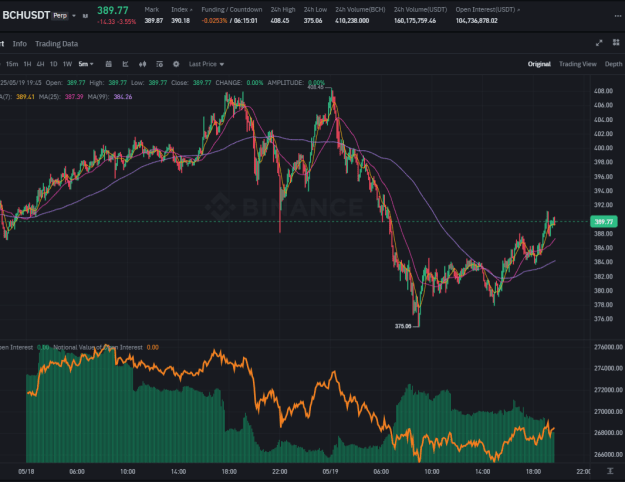The height and width of the screenshot is (482, 625).
Task: Open the multi-chart grid layout icon
Action: pos(616,42)
